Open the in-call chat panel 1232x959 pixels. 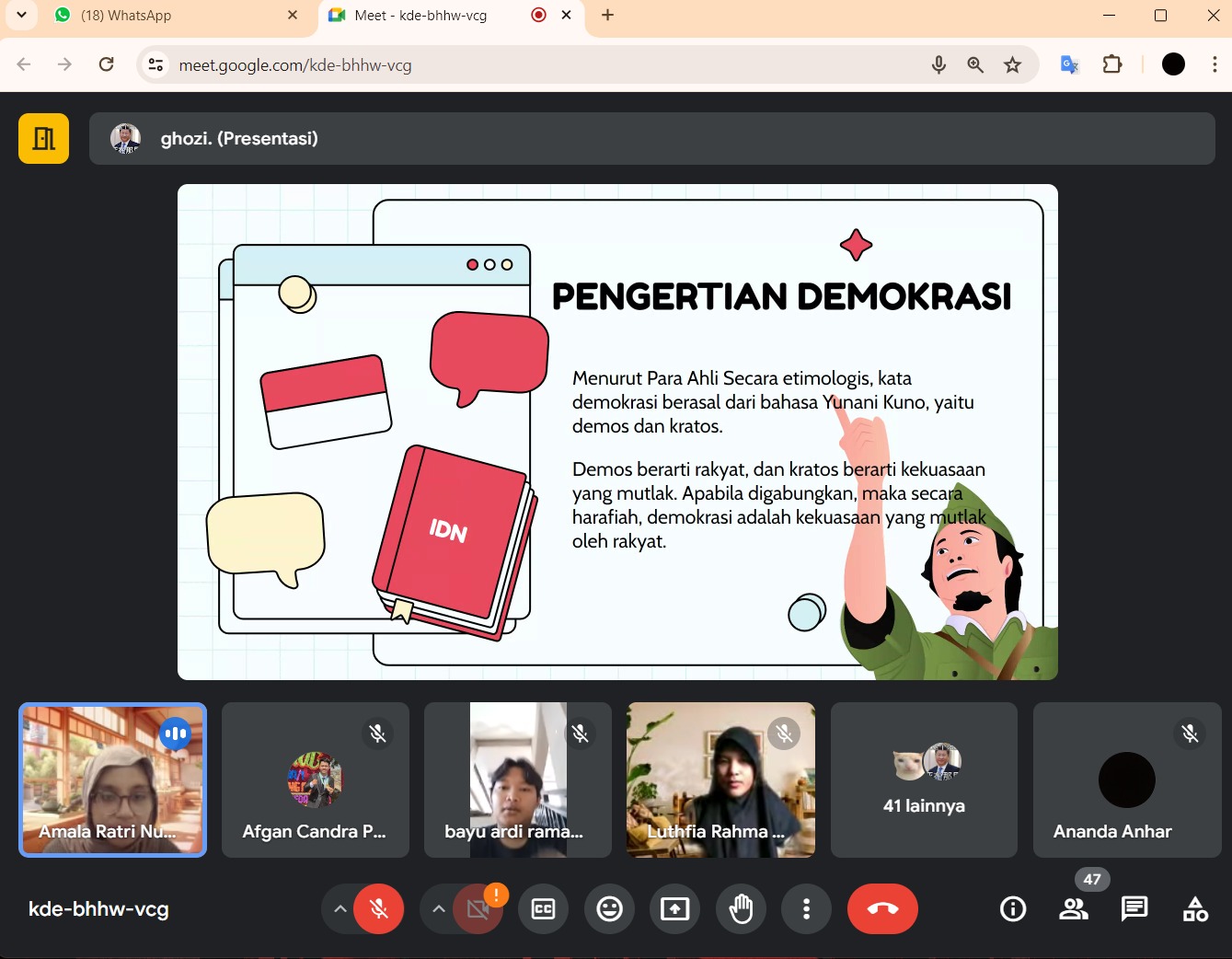coord(1134,909)
